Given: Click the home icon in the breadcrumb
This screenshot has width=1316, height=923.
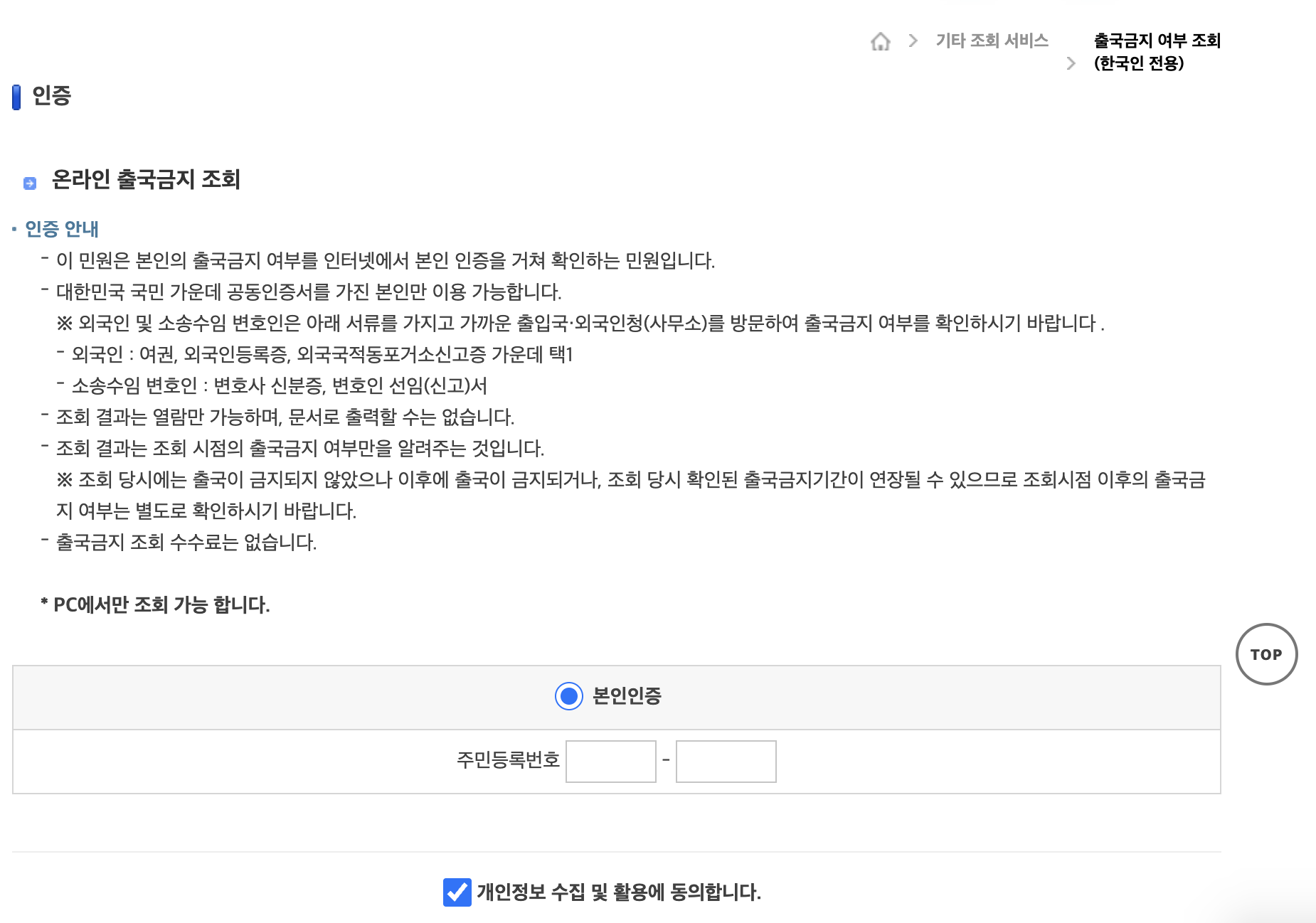Looking at the screenshot, I should [x=881, y=42].
